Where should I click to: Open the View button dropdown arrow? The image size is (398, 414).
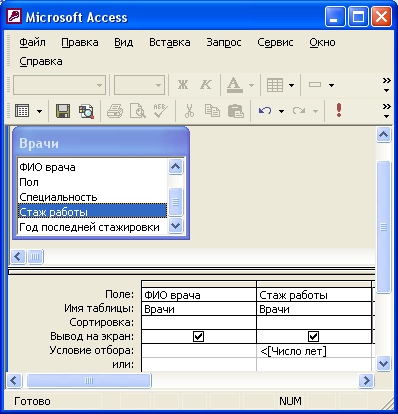tap(40, 111)
